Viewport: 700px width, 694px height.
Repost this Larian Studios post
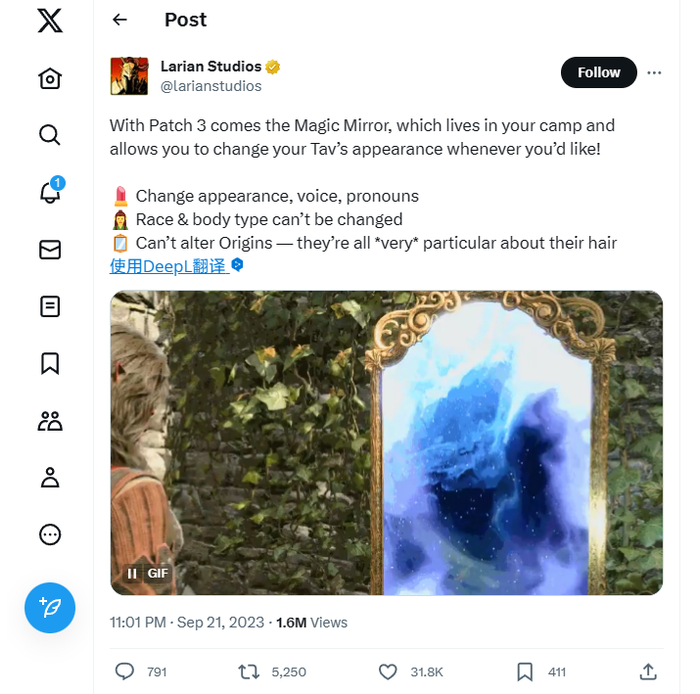point(248,671)
